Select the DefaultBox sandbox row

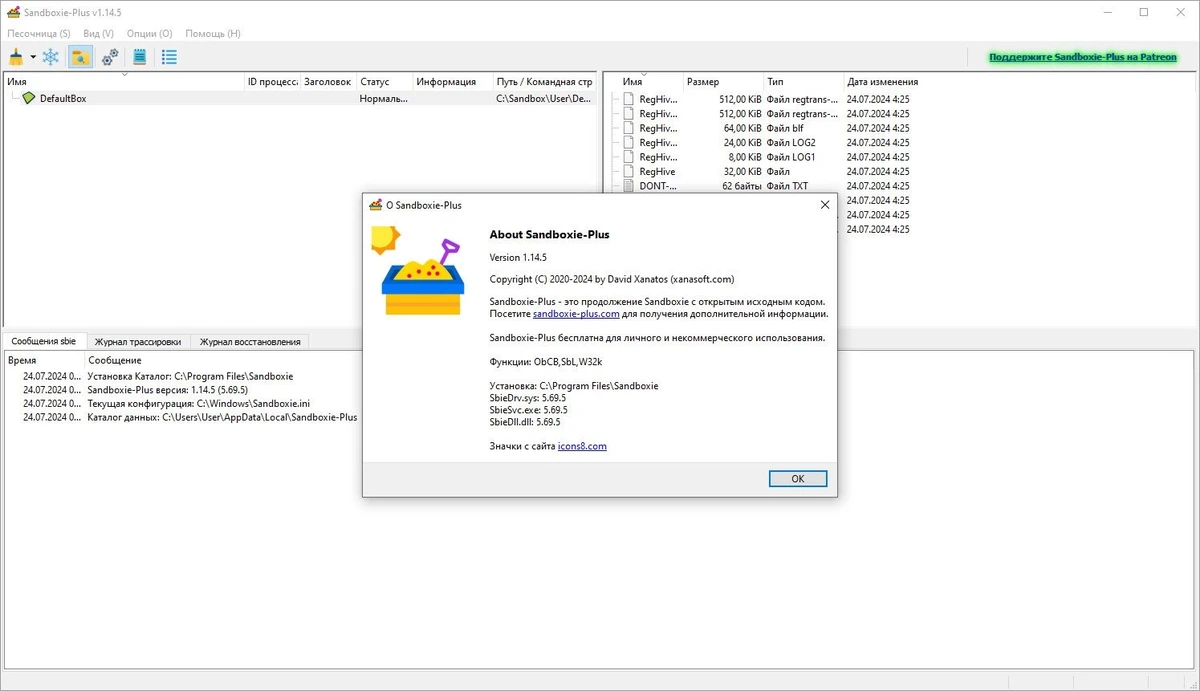point(299,99)
